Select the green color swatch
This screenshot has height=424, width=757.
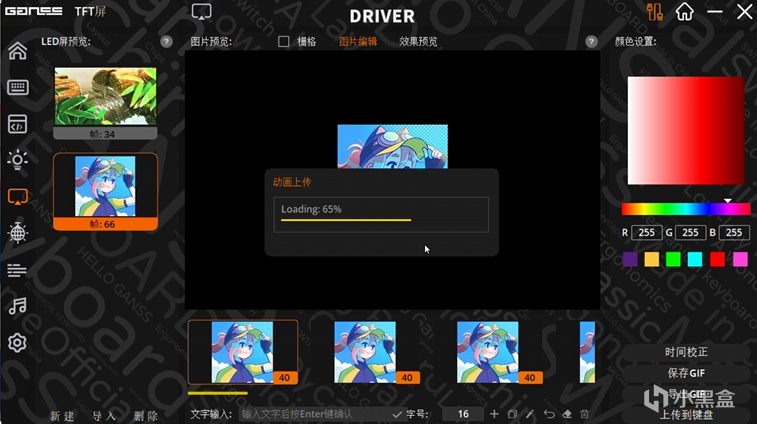(x=673, y=259)
